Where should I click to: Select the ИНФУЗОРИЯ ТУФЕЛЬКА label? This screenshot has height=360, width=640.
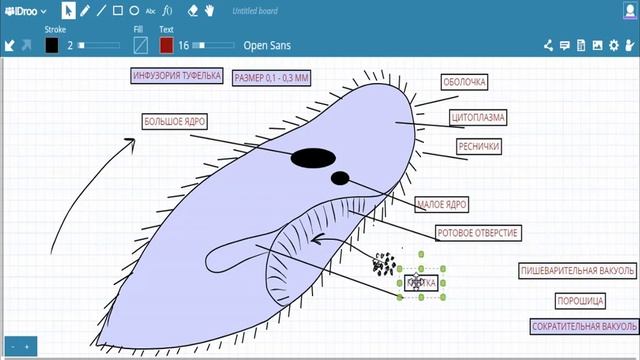pyautogui.click(x=177, y=76)
